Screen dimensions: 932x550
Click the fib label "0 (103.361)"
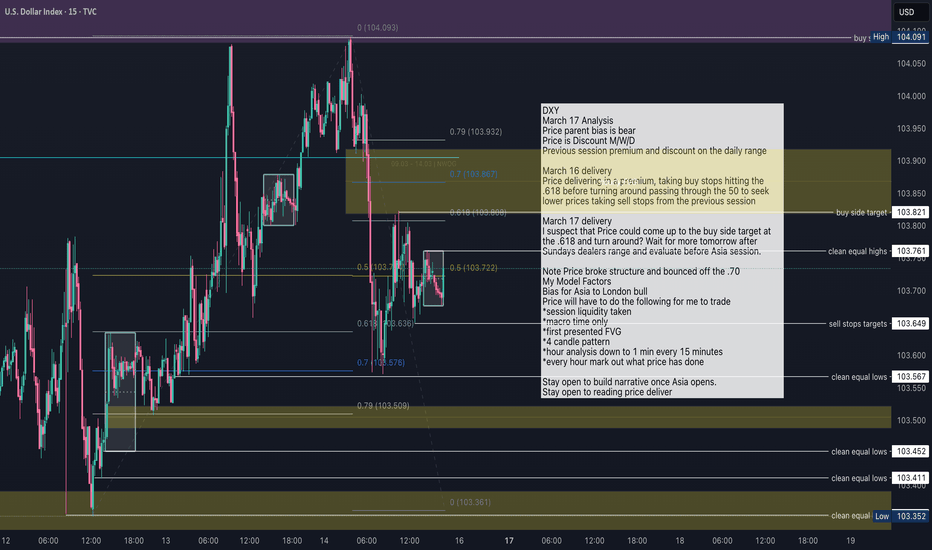click(x=470, y=502)
